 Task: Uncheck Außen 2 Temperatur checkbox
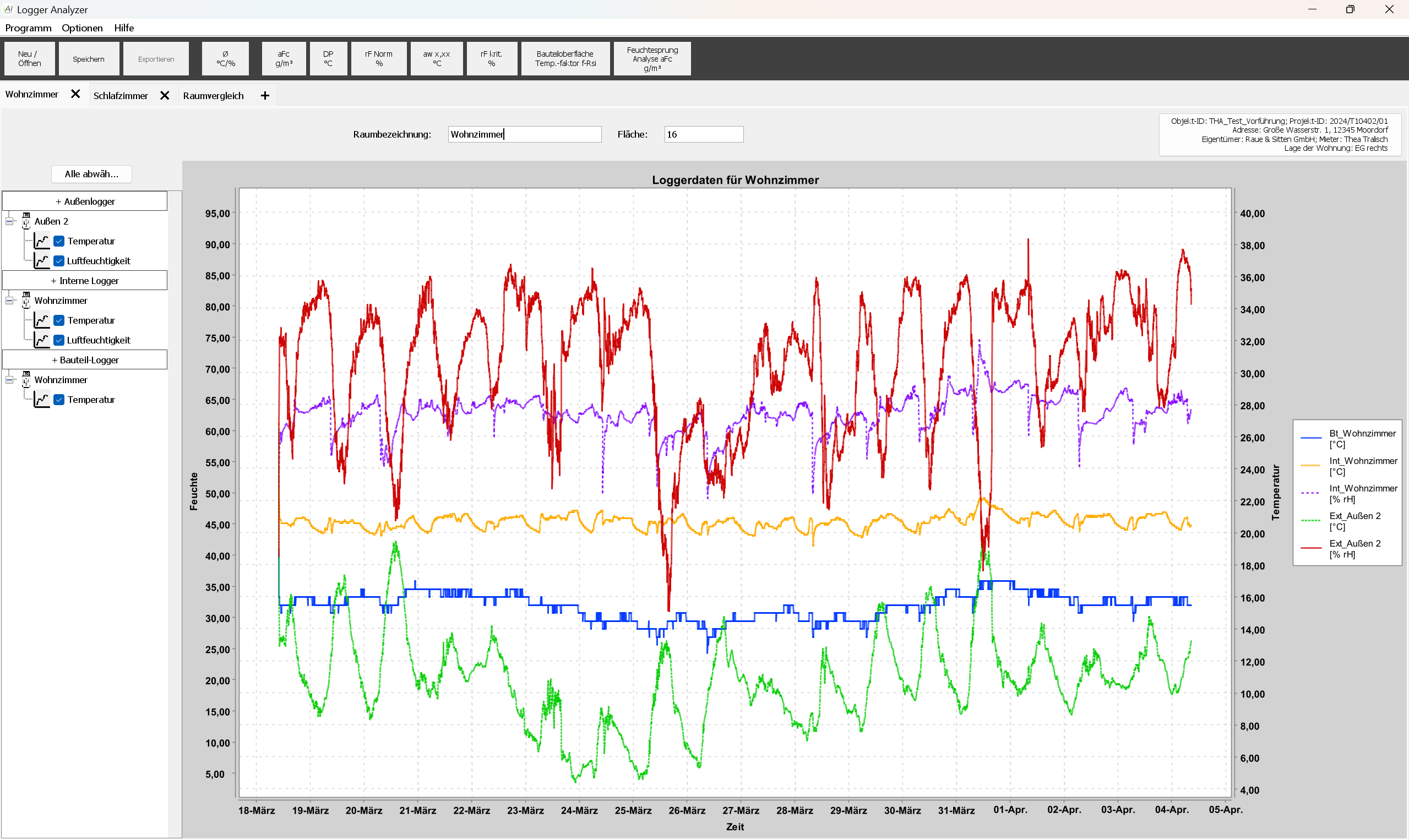coord(59,241)
